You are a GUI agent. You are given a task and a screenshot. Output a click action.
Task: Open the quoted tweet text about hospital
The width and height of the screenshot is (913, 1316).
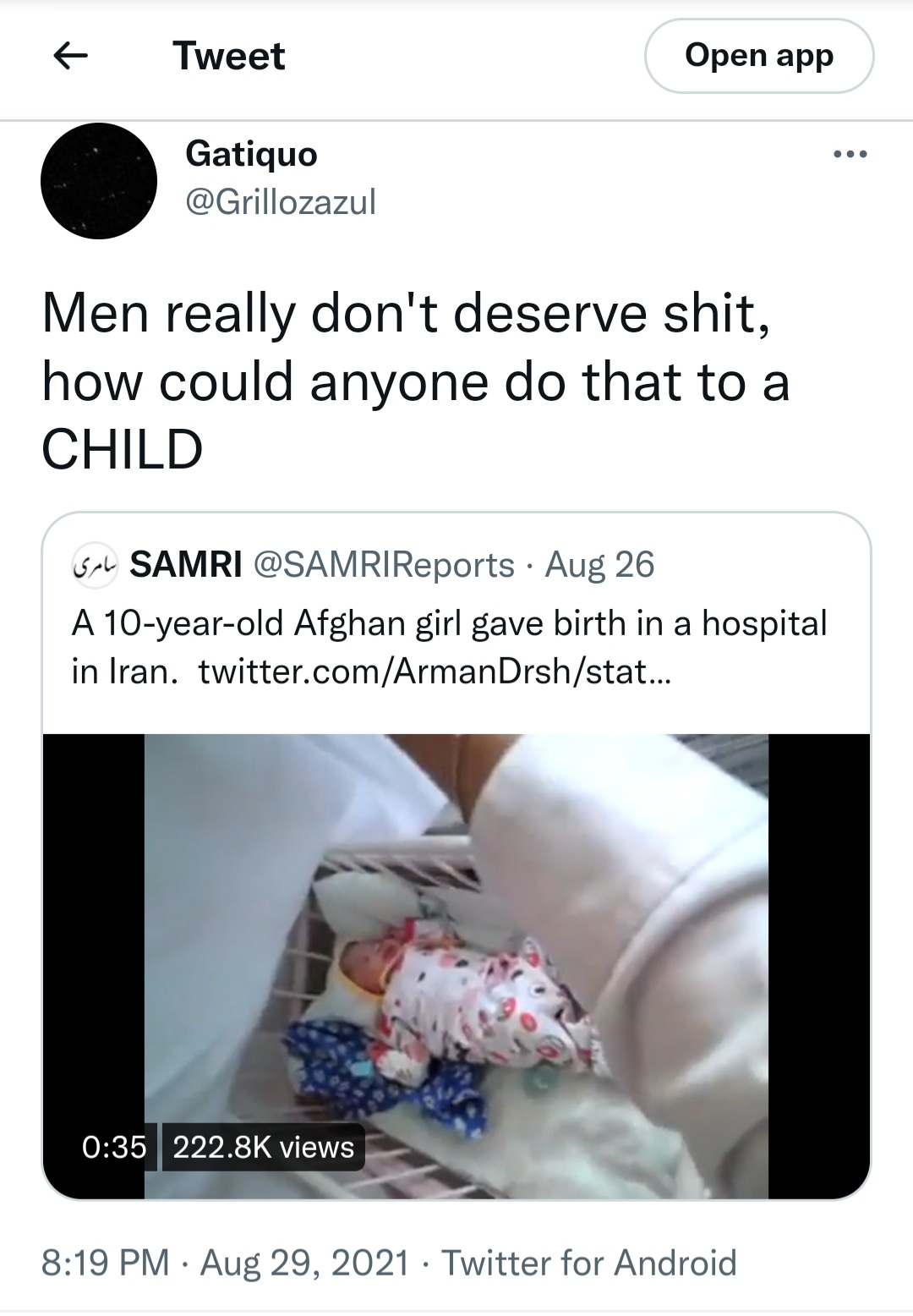pos(449,647)
